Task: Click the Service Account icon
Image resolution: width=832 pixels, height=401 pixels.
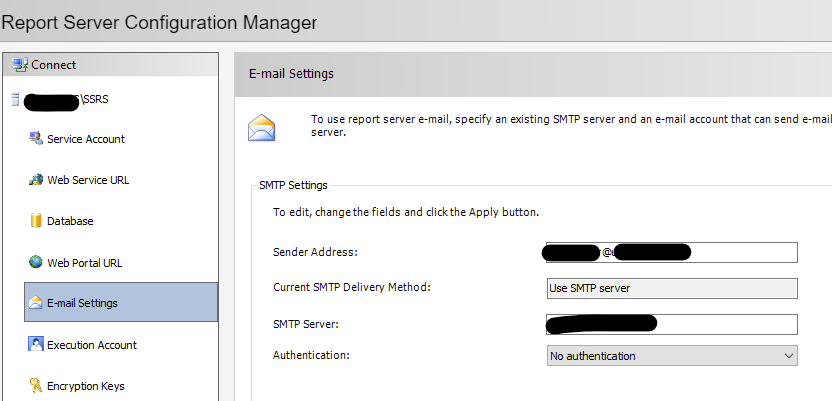Action: pyautogui.click(x=36, y=139)
